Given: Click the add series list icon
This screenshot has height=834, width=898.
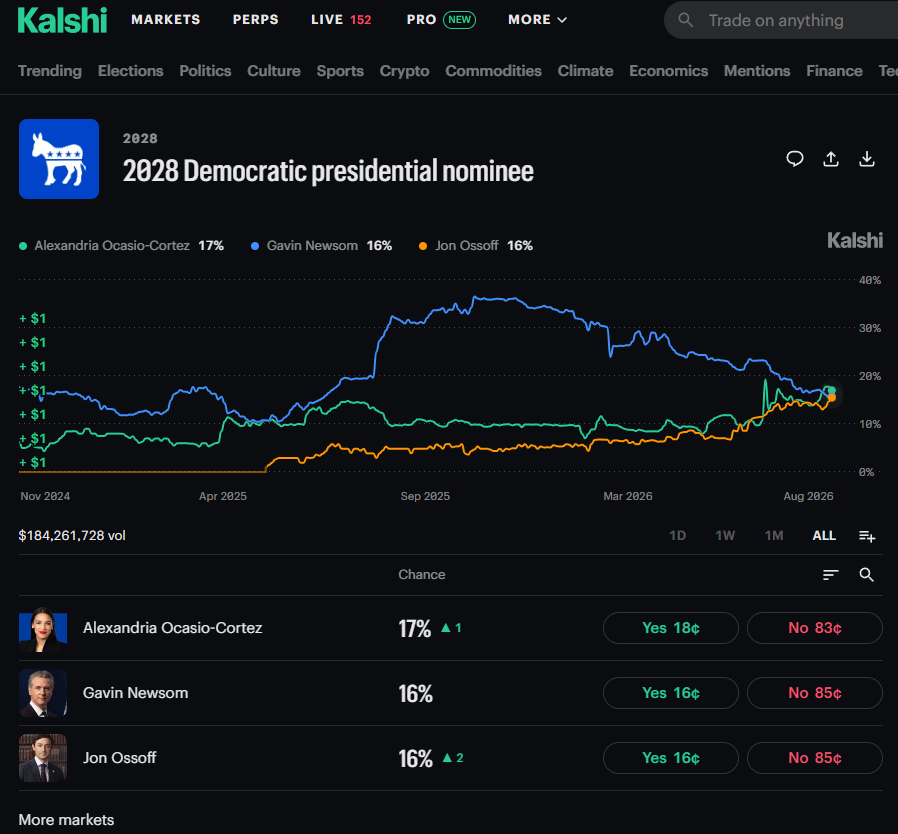Looking at the screenshot, I should coord(867,536).
